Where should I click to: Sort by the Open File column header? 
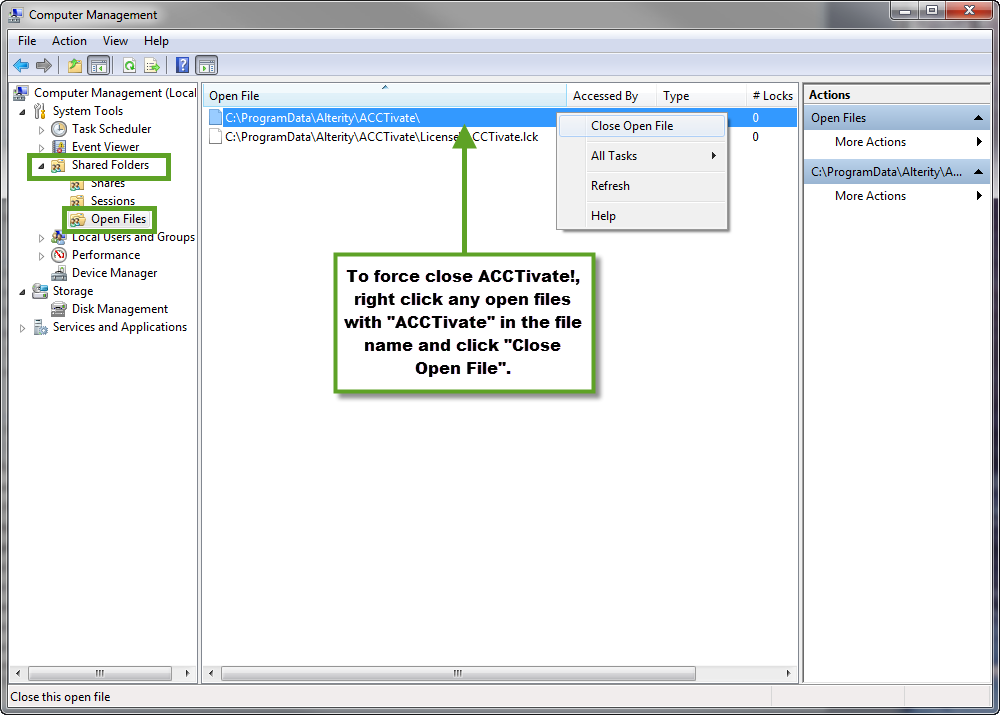coord(385,96)
